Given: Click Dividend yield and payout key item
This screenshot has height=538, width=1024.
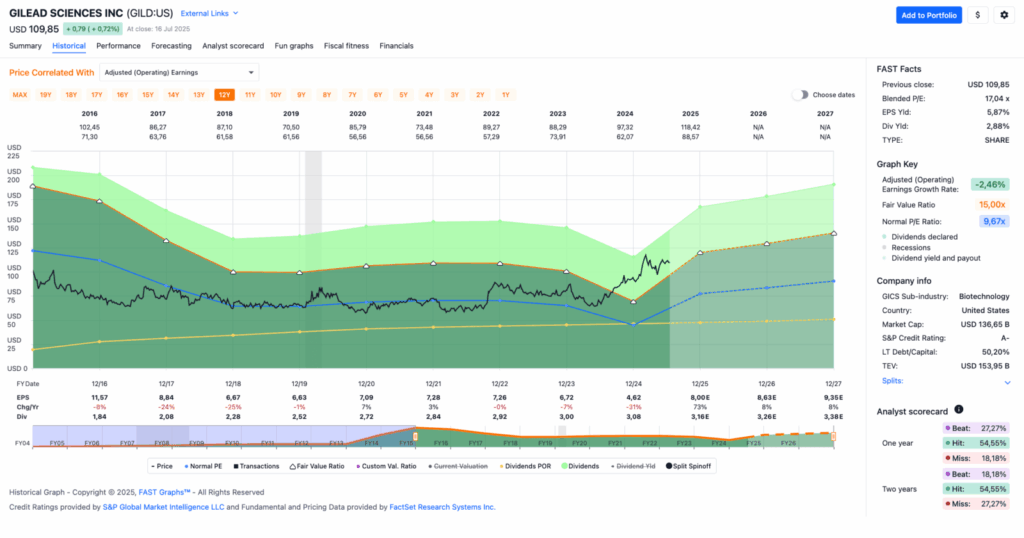Looking at the screenshot, I should tap(935, 258).
